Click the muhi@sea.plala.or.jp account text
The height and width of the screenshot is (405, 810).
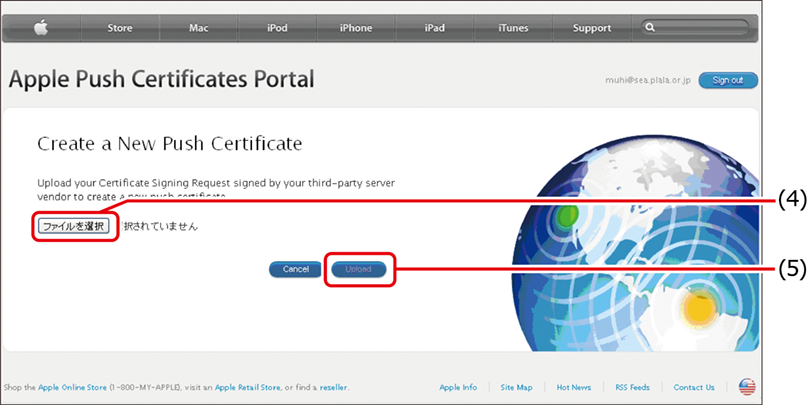coord(648,81)
